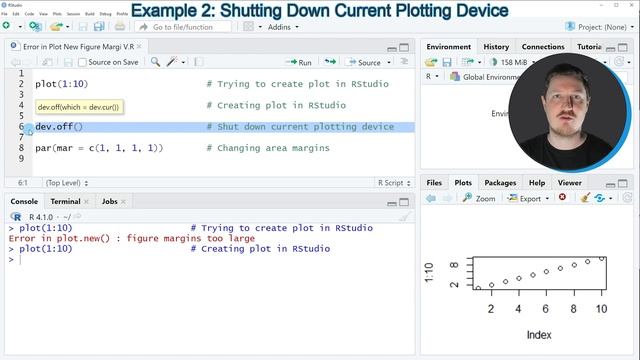This screenshot has height=360, width=640.
Task: Click the 158 MiB memory usage indicator
Action: click(x=513, y=62)
